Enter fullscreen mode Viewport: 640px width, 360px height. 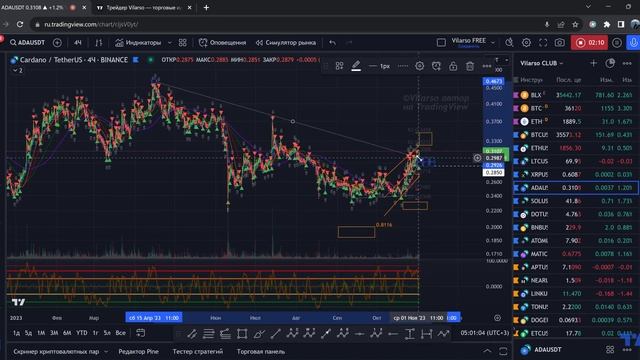click(x=543, y=42)
